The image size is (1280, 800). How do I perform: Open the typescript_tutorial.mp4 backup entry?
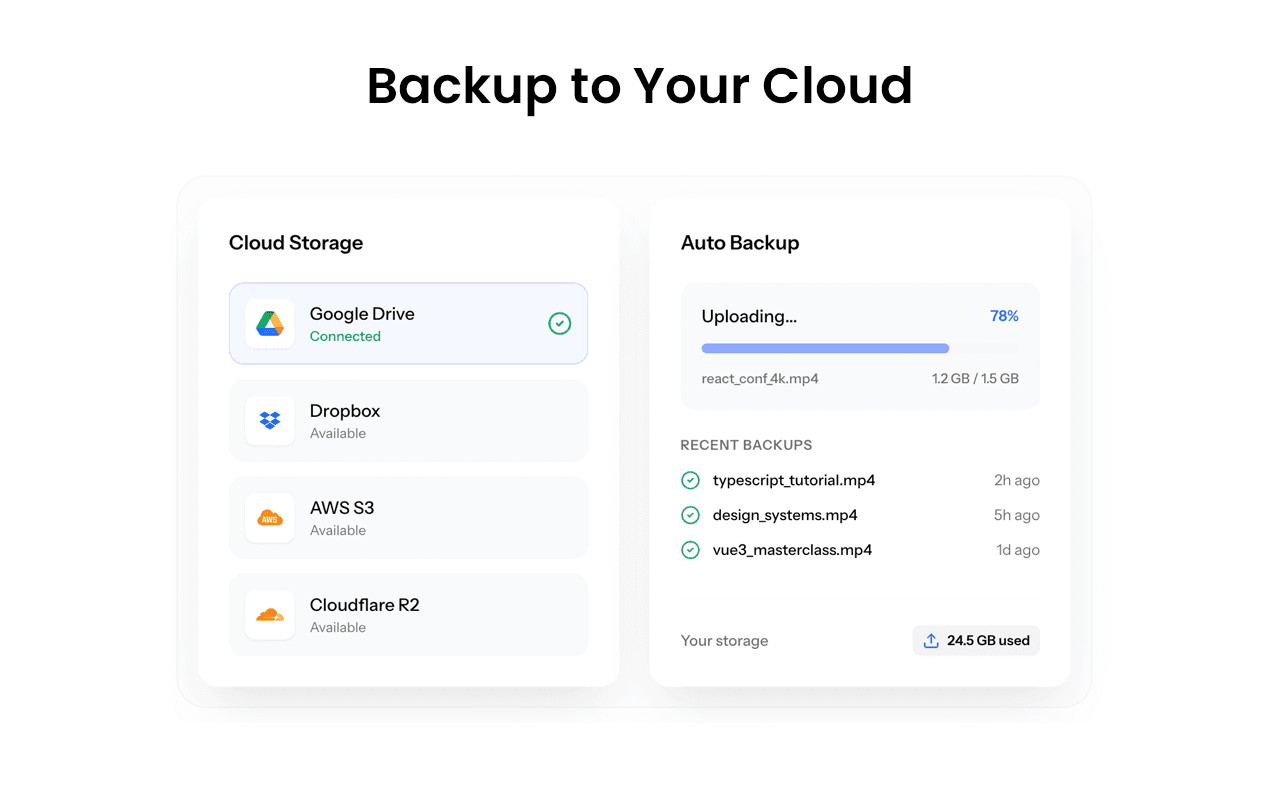794,481
